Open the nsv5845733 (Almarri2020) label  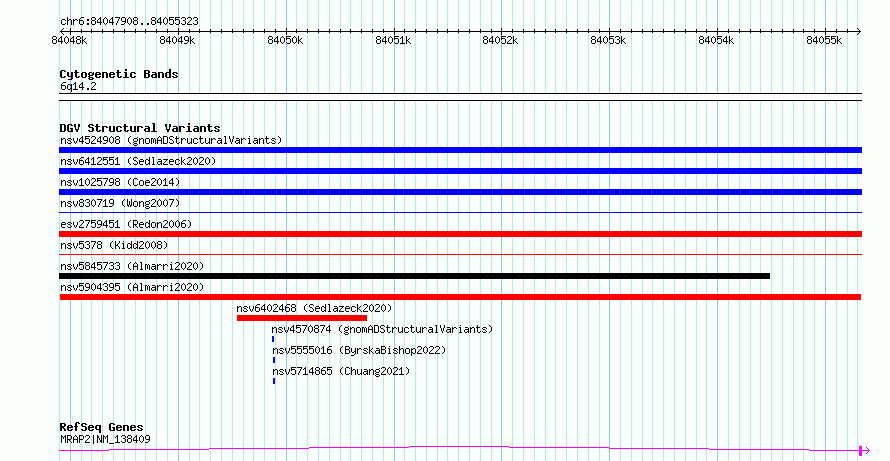(132, 266)
